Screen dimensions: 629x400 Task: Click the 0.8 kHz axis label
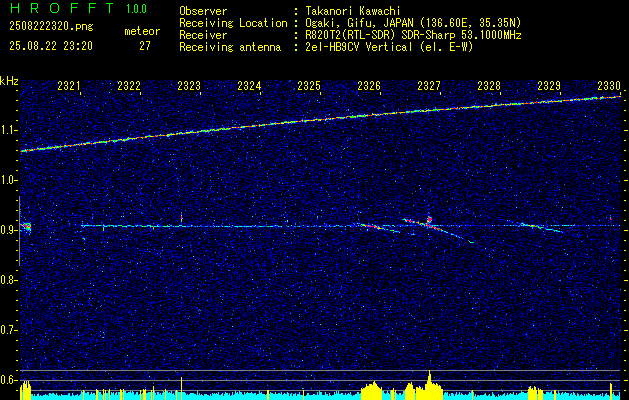9,280
